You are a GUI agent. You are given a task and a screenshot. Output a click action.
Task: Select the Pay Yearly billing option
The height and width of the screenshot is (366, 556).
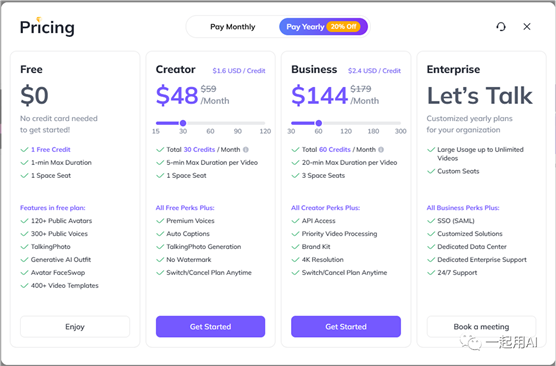pos(305,27)
